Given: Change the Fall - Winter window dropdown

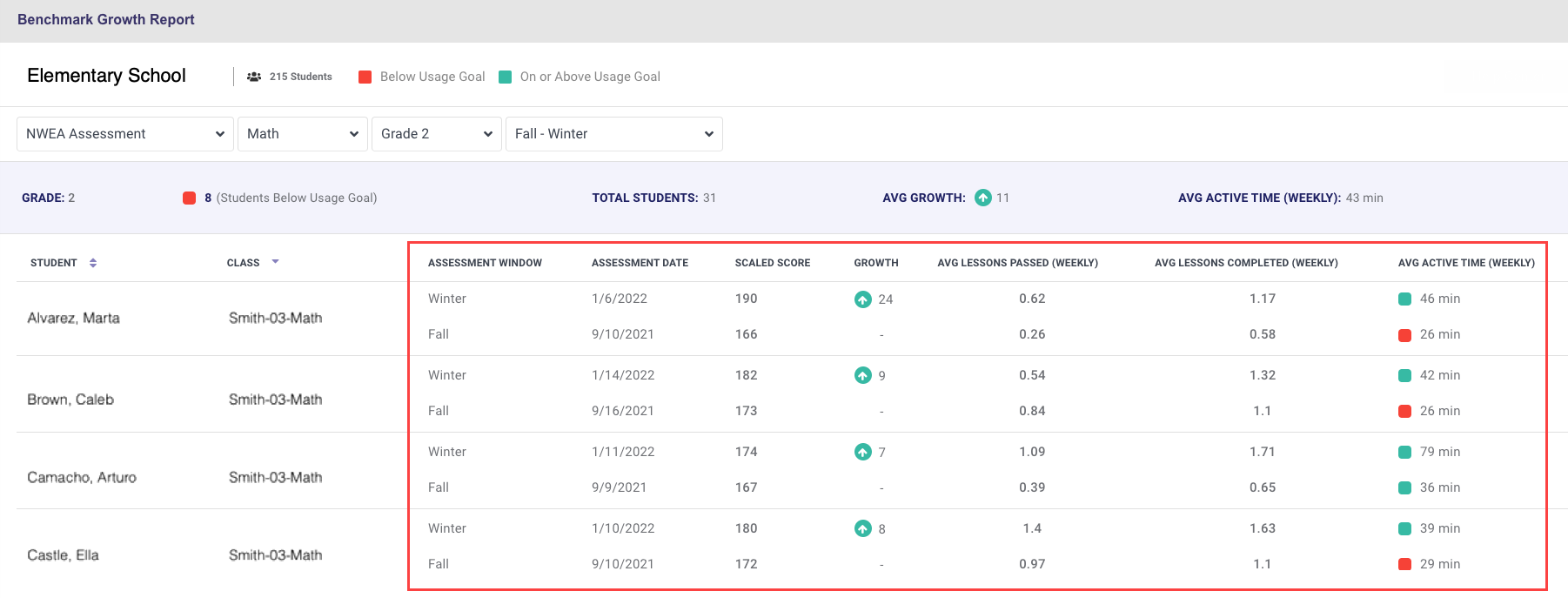Looking at the screenshot, I should tap(613, 134).
